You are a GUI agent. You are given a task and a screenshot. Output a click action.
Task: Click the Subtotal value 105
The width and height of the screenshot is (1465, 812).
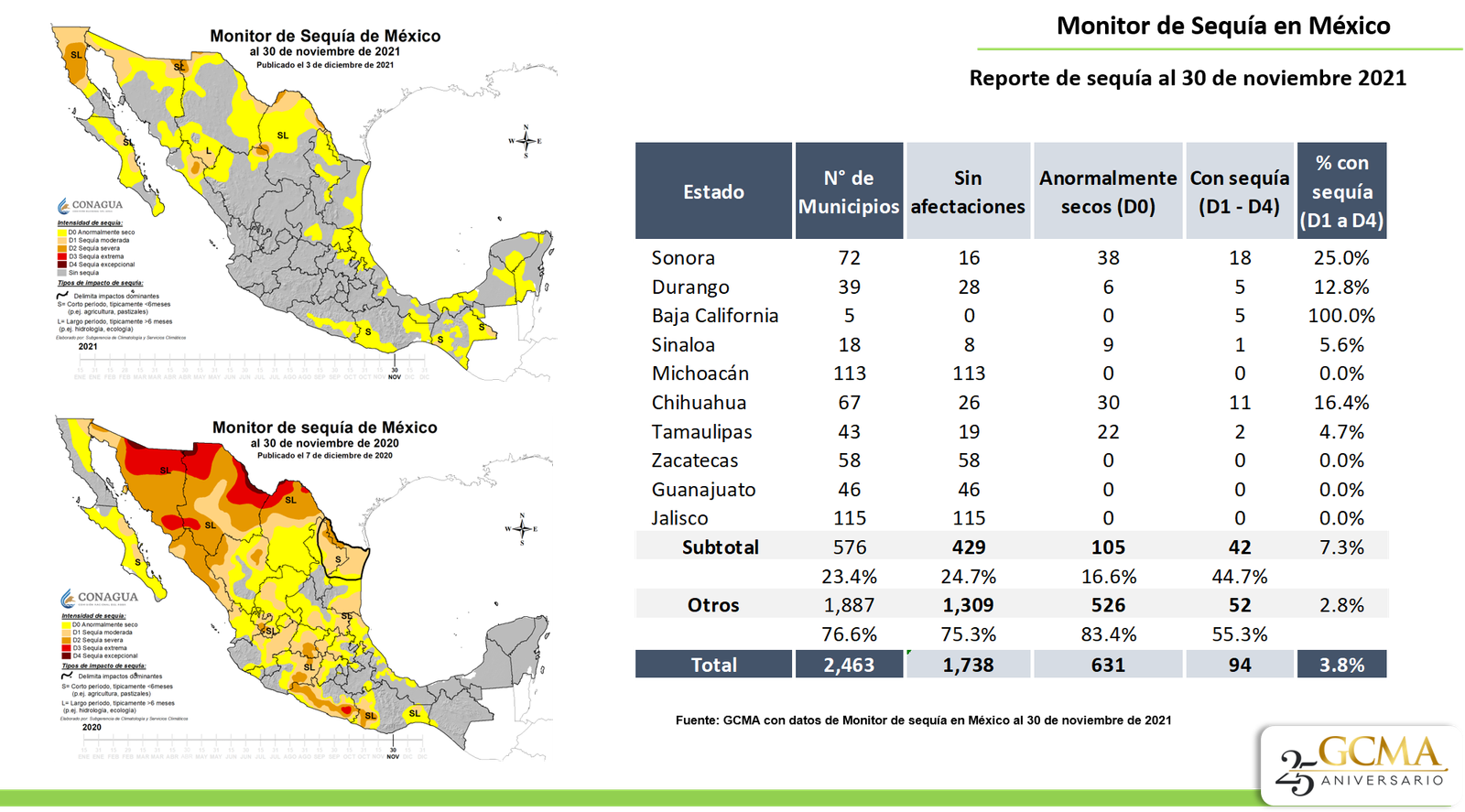coord(1108,547)
